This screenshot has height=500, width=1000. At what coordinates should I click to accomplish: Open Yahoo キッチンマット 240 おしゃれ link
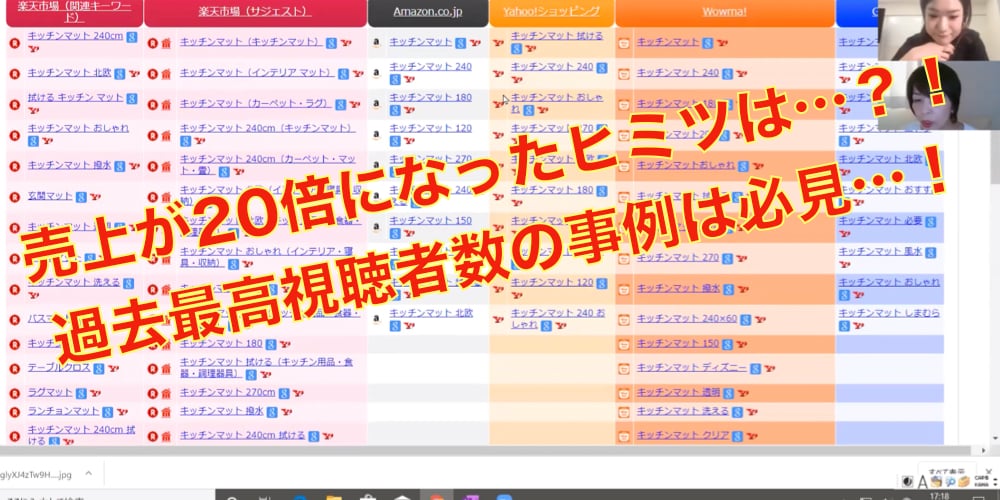click(x=558, y=319)
